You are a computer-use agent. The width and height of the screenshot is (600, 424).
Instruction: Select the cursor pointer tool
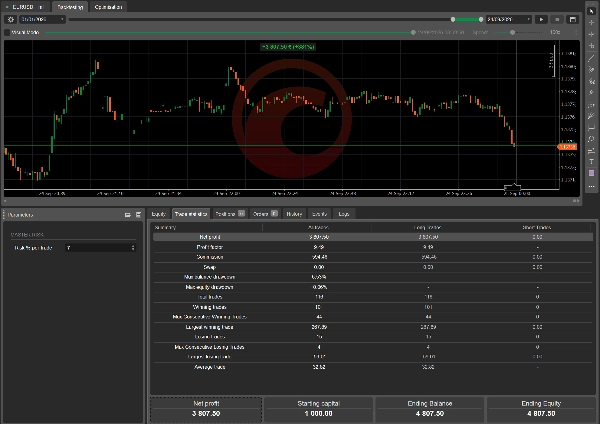[x=591, y=11]
